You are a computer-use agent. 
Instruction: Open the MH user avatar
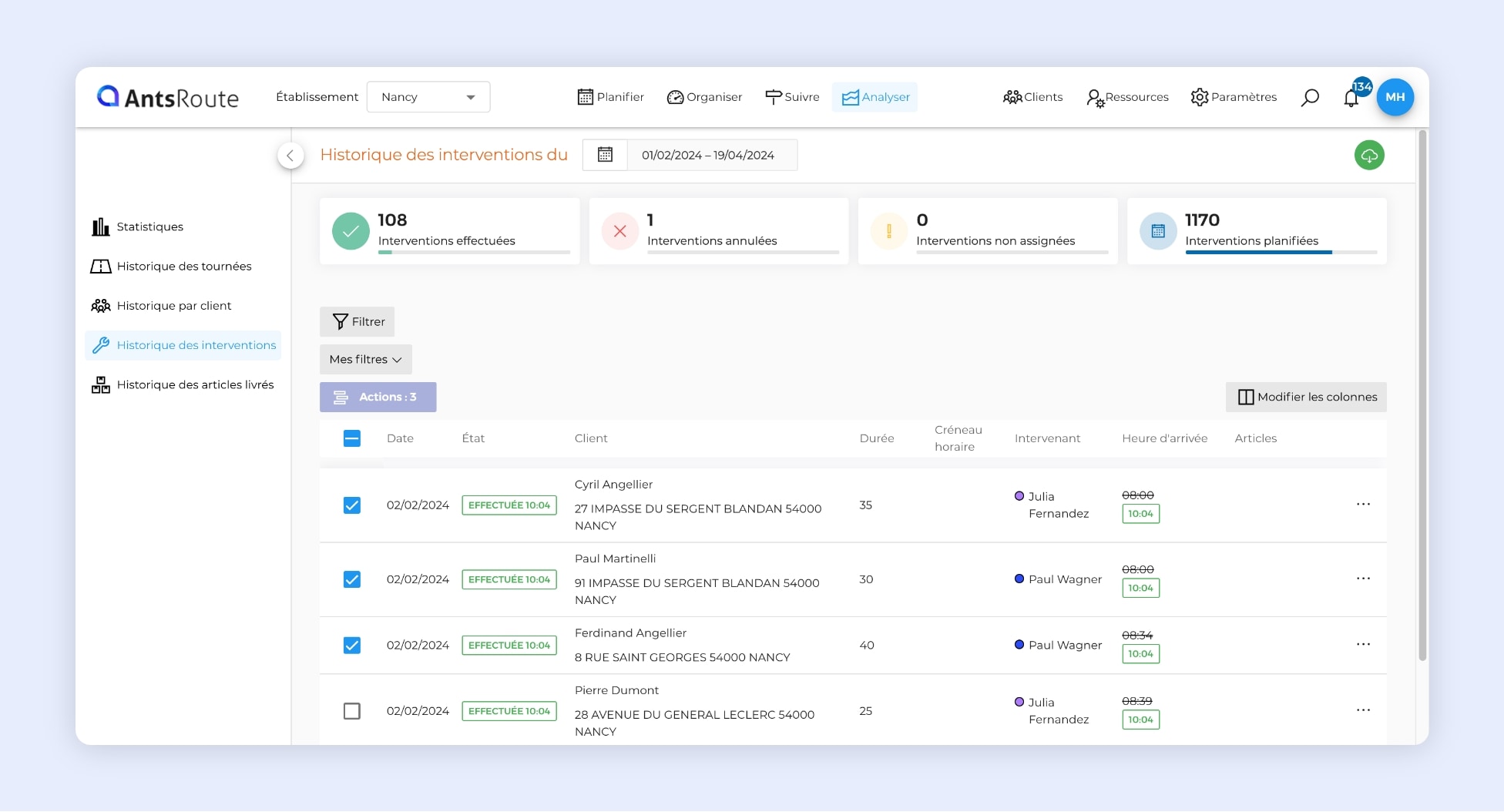tap(1395, 97)
